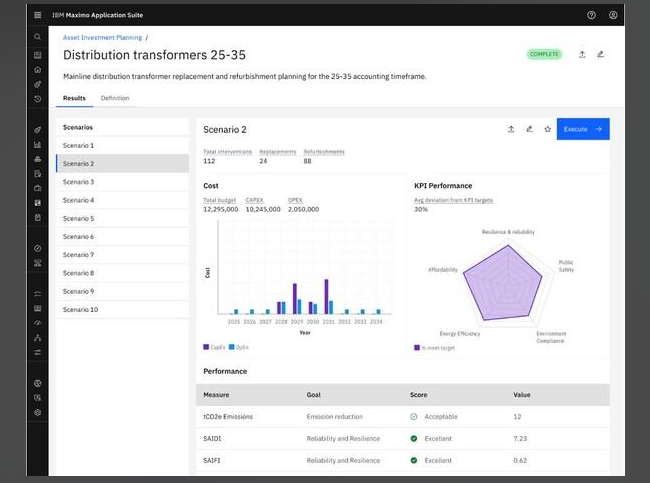The width and height of the screenshot is (650, 483).
Task: Select Scenario 7 in the list
Action: (122, 255)
